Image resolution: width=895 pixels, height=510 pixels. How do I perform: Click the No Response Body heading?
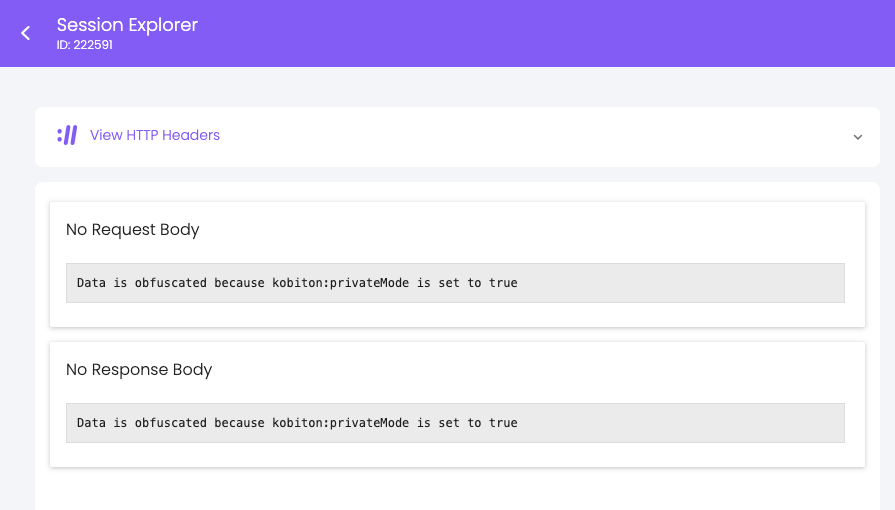(x=139, y=370)
